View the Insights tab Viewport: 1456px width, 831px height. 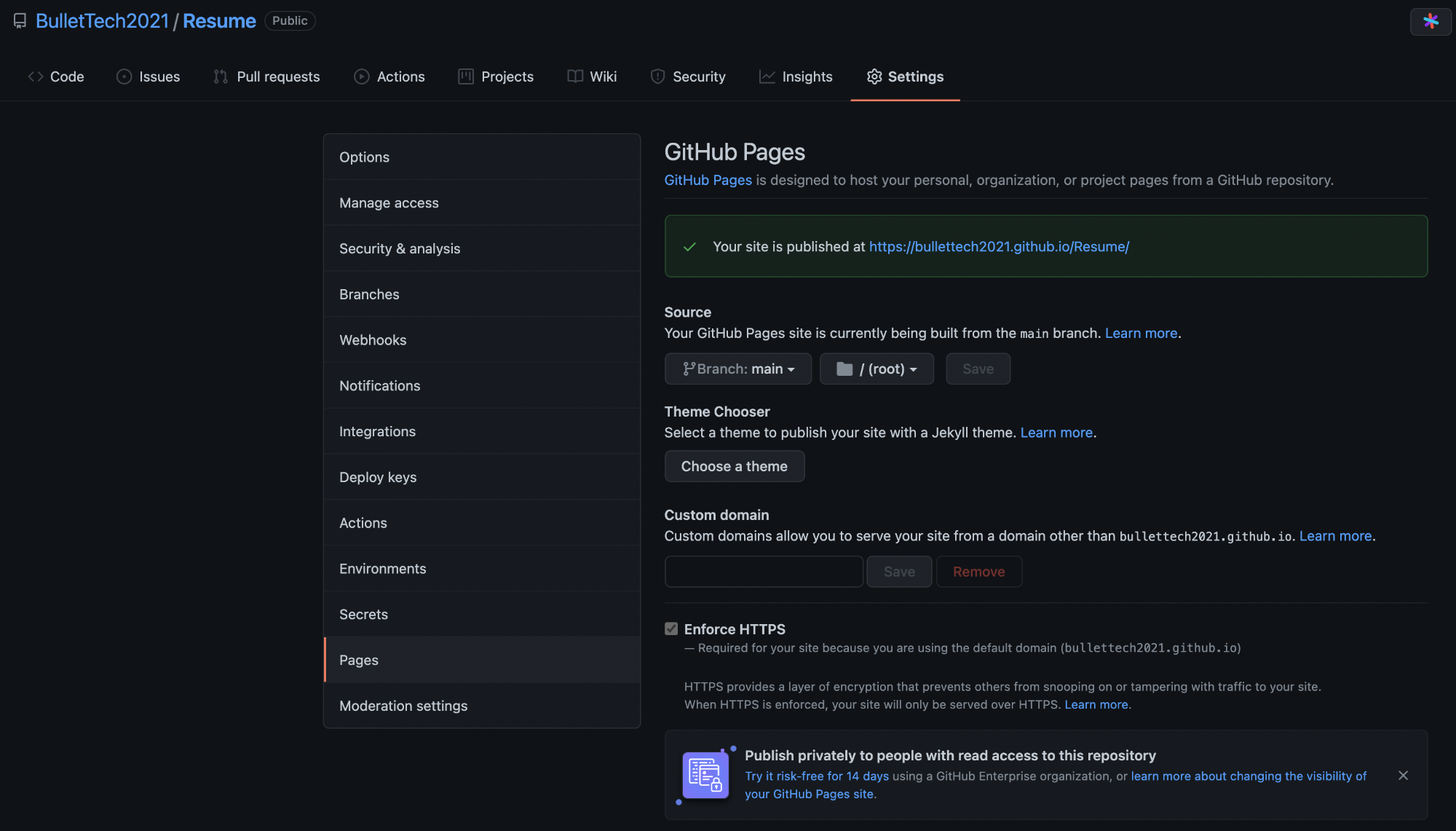(796, 76)
